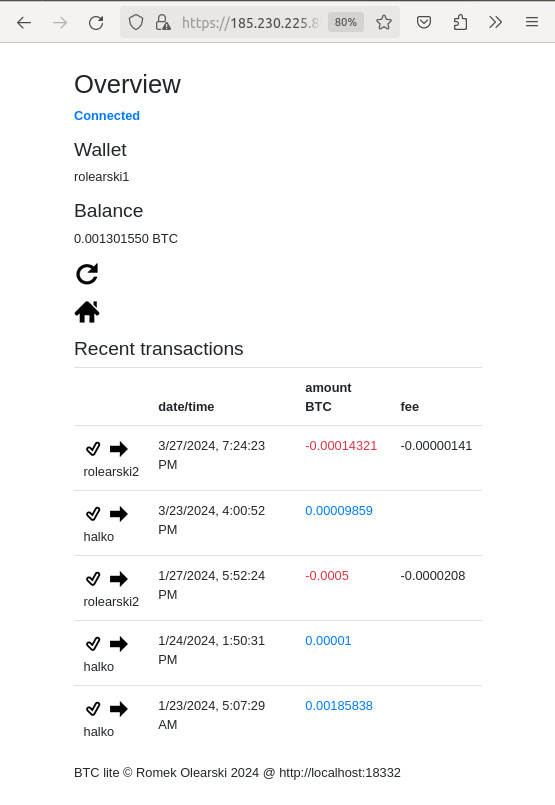Click the Connected status link
Screen dimensions: 555x805
click(x=107, y=116)
